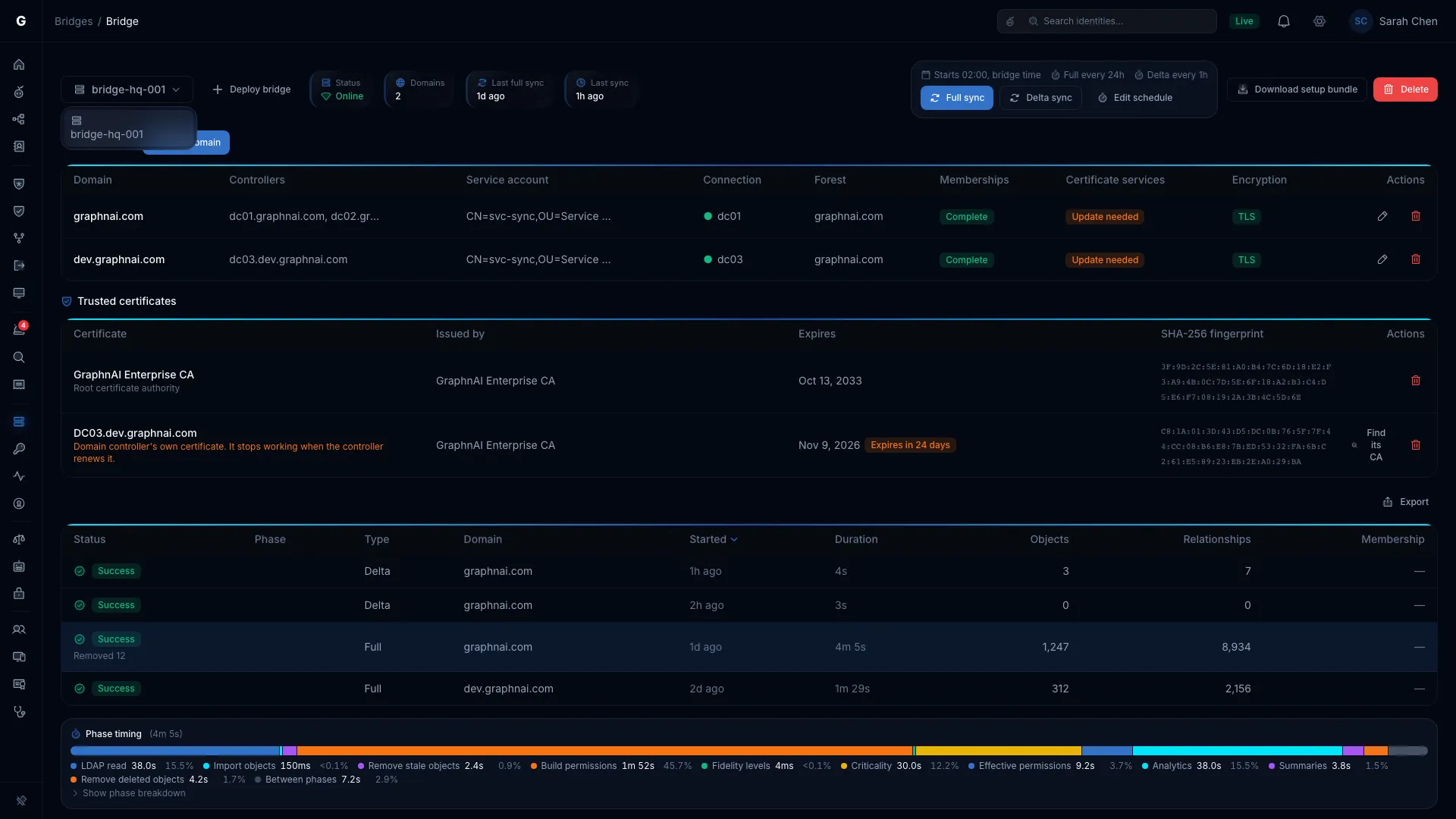Click Update needed badge for graphnai.com
Viewport: 1456px width, 819px height.
(x=1105, y=217)
